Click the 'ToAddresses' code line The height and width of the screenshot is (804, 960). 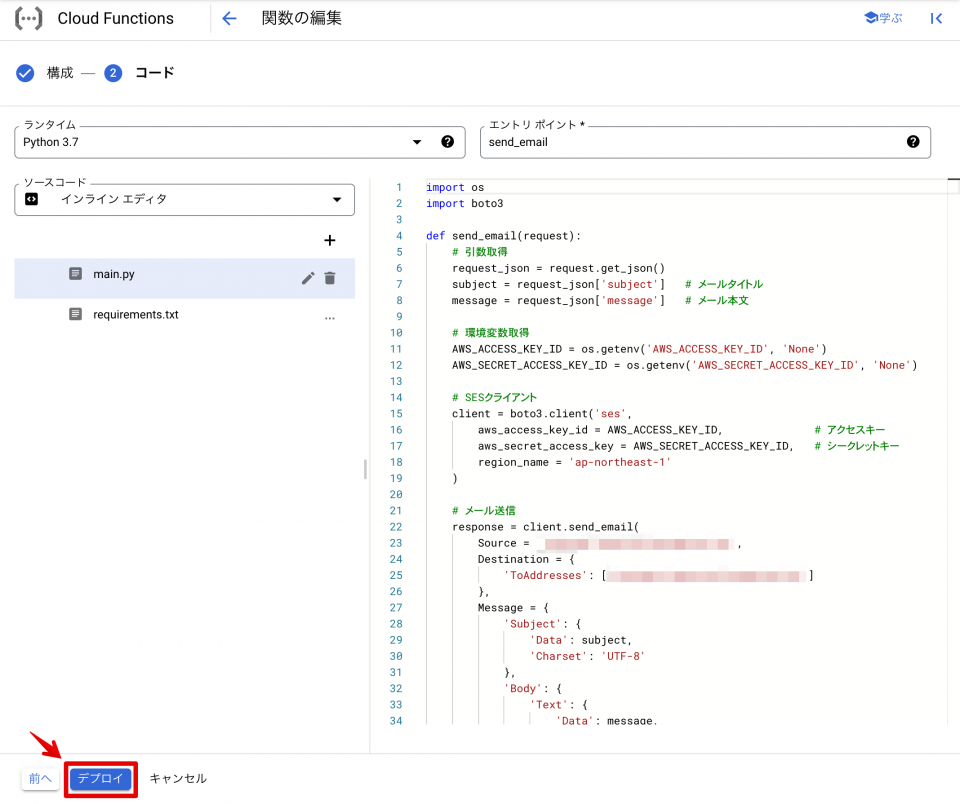click(x=658, y=576)
